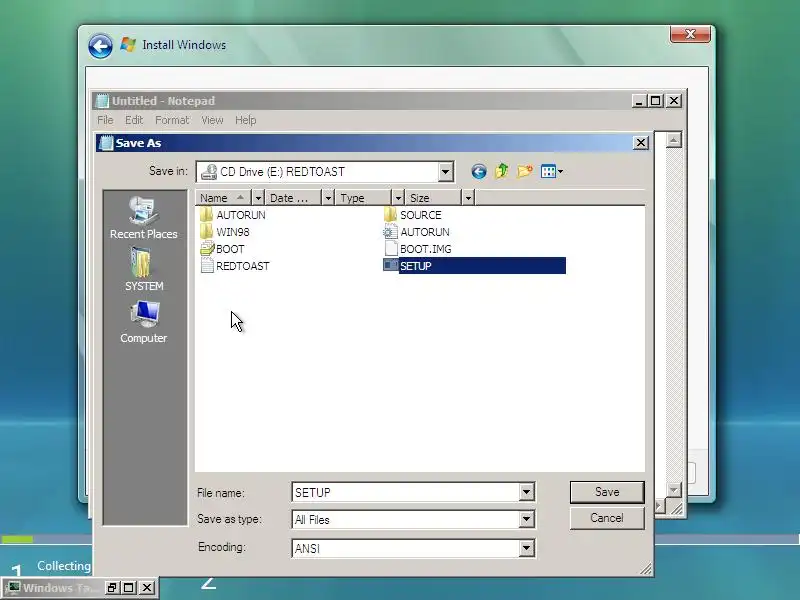This screenshot has height=600, width=800.
Task: Open Notepad's Edit menu
Action: tap(134, 120)
